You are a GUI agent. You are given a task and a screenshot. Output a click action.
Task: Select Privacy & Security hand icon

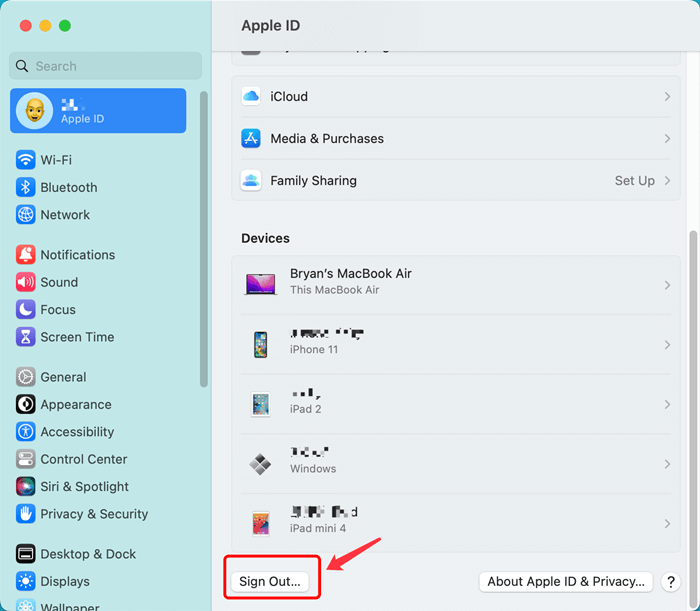(x=25, y=514)
